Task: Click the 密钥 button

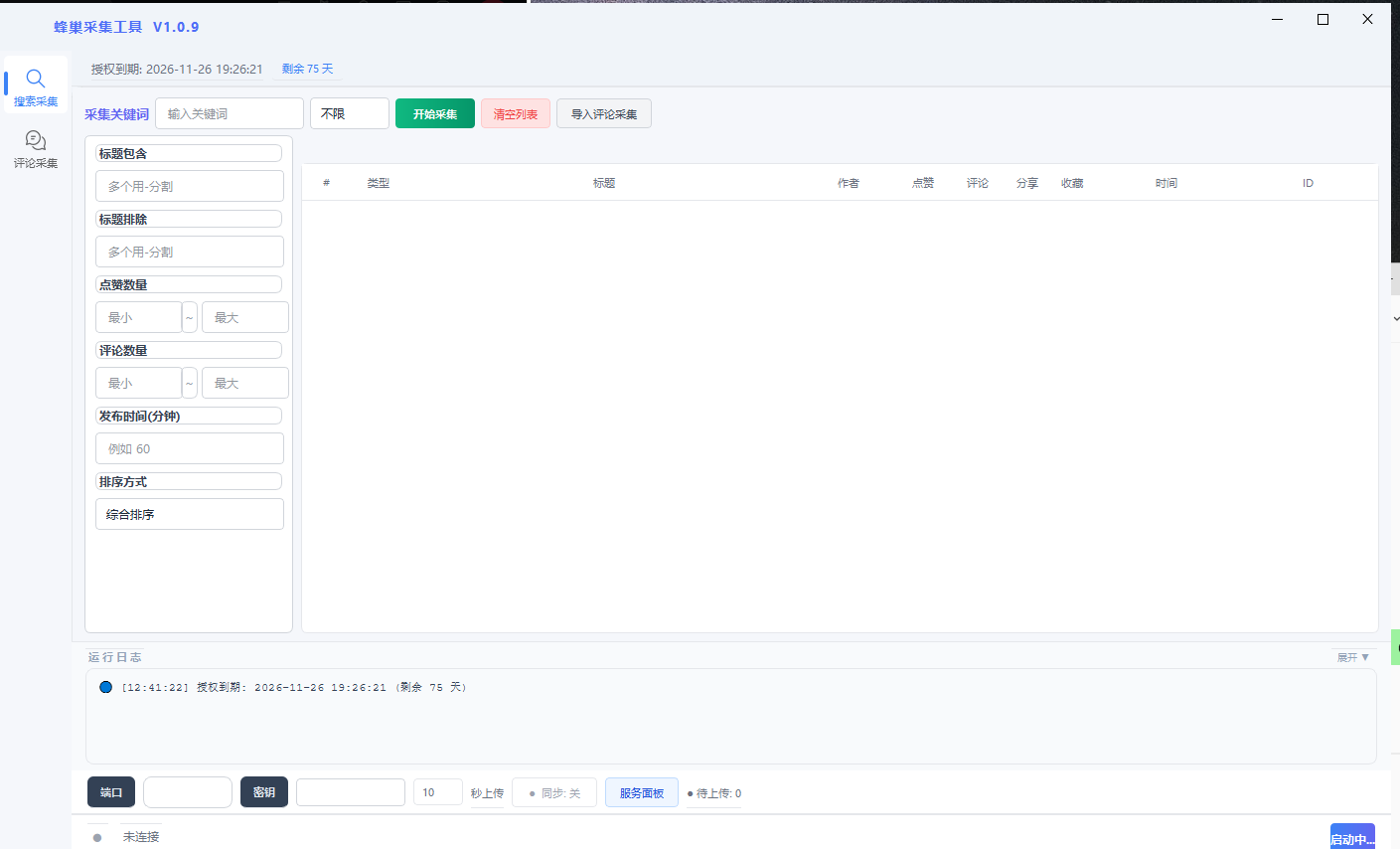Action: coord(264,792)
